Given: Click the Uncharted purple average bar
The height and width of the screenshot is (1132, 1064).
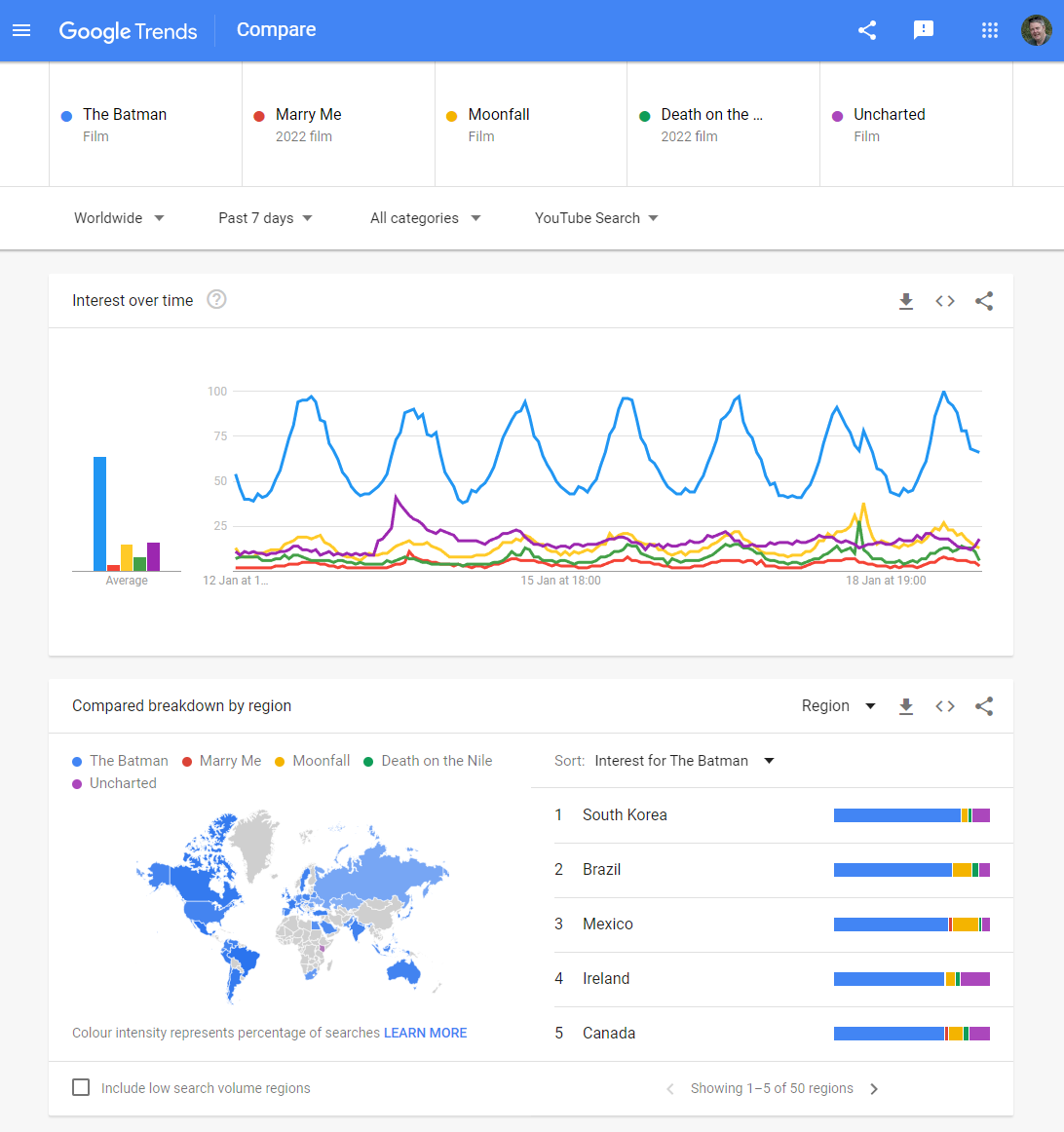Looking at the screenshot, I should pyautogui.click(x=153, y=556).
